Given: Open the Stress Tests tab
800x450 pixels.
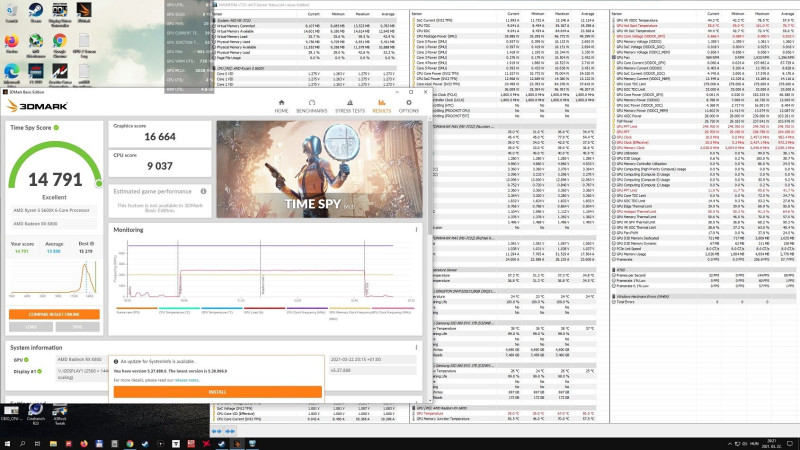Looking at the screenshot, I should pos(350,106).
